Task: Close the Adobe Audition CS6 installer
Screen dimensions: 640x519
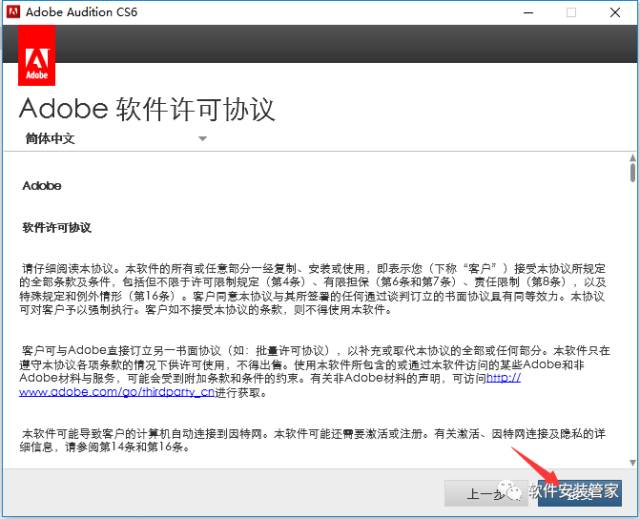Action: point(617,12)
